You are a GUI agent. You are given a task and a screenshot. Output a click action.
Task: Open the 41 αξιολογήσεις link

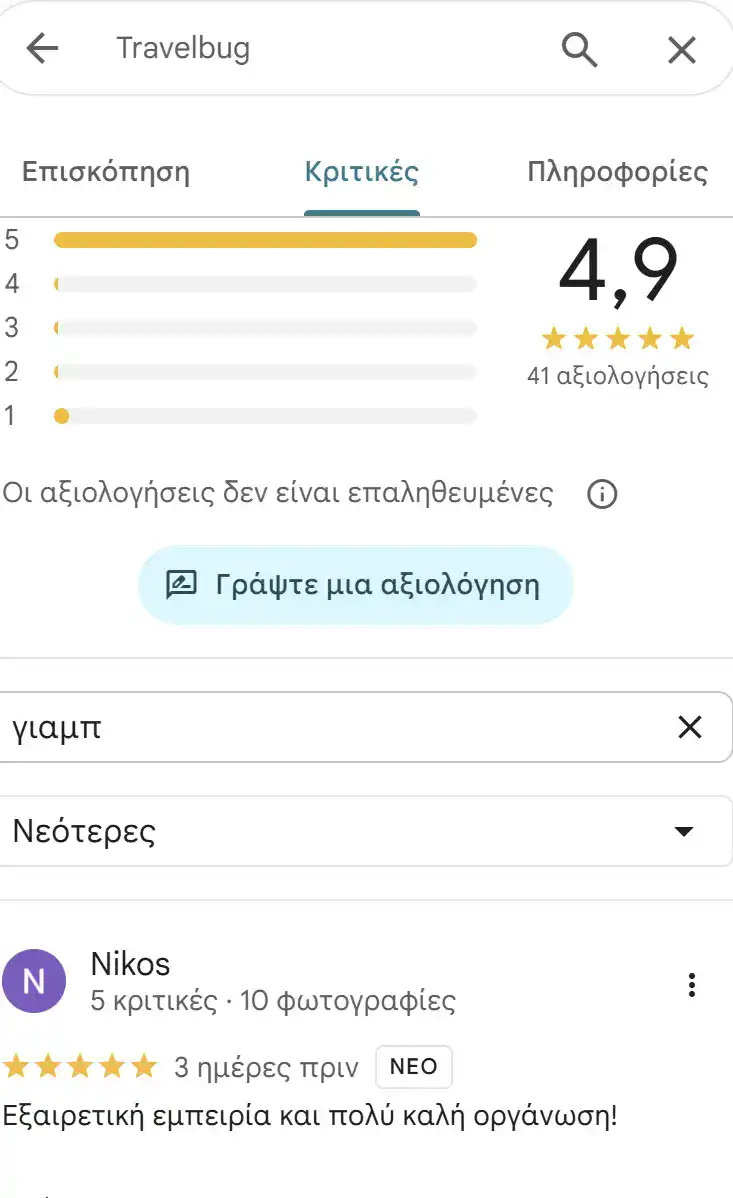(x=616, y=376)
